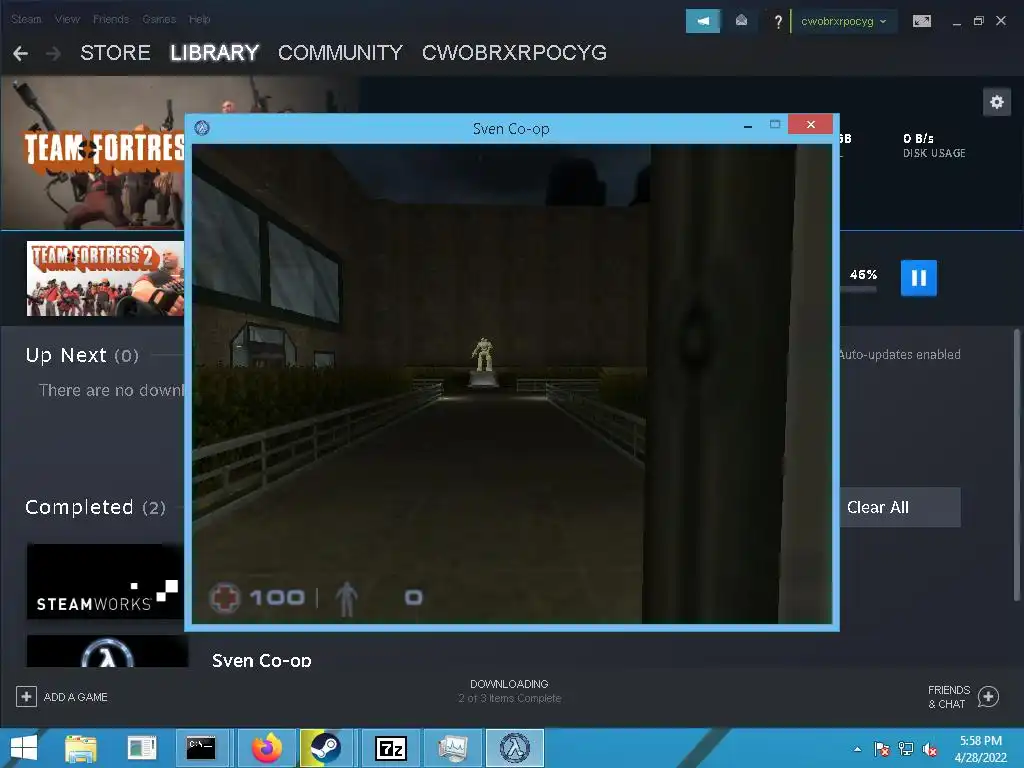The width and height of the screenshot is (1024, 768).
Task: Click the Completed (2) heading
Action: (95, 507)
